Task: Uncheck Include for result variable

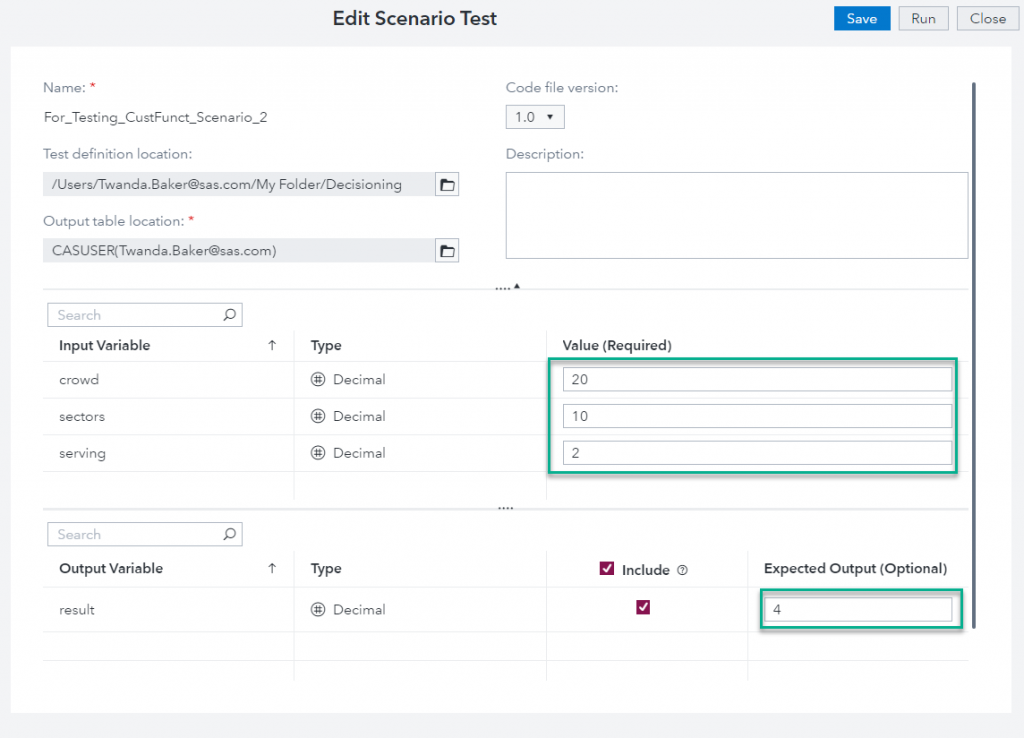Action: pos(643,607)
